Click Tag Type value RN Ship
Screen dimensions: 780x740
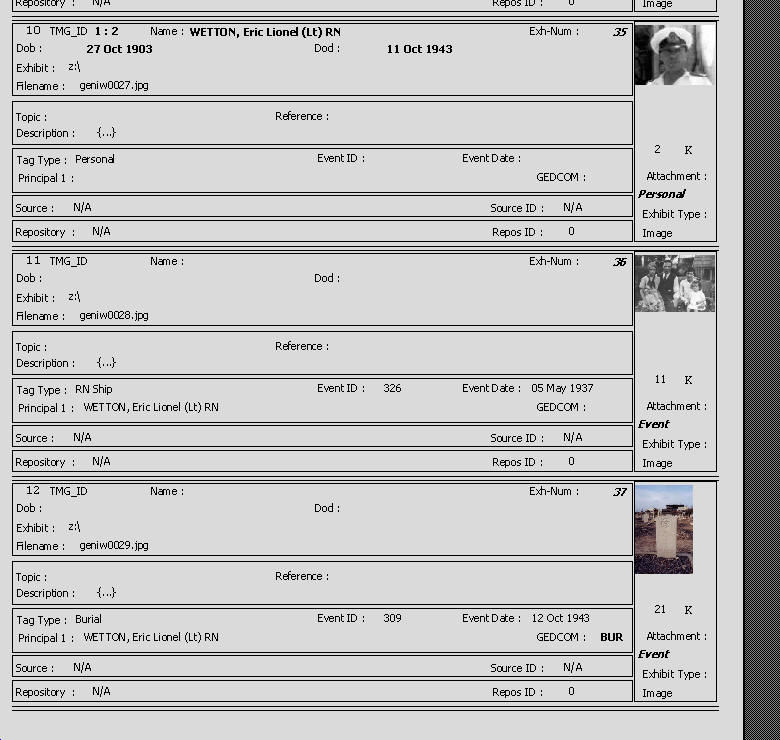coord(94,389)
